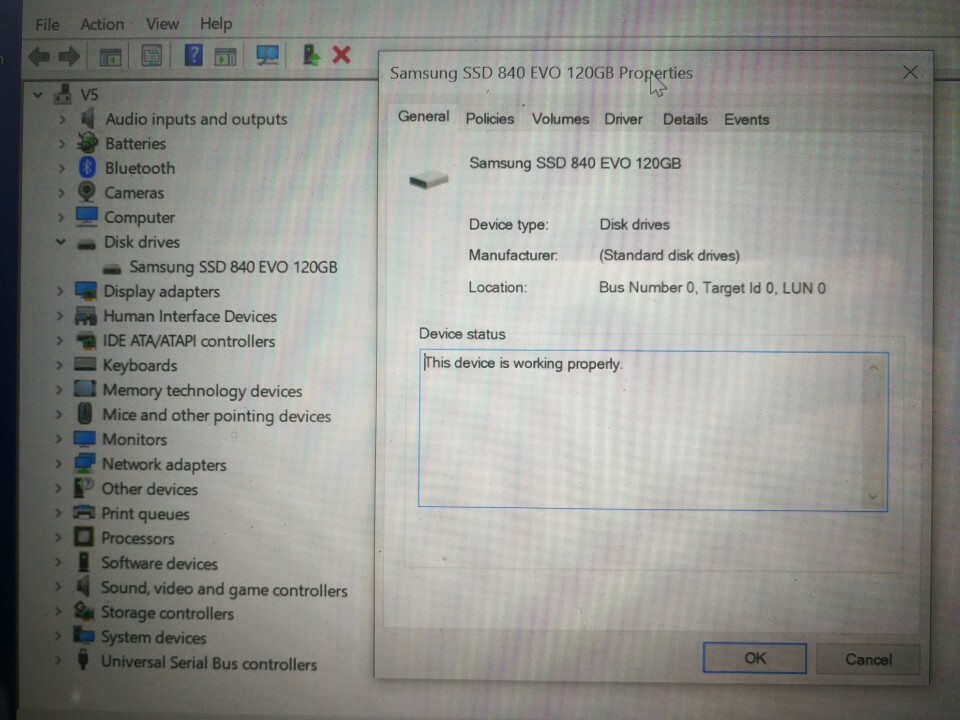Click the V5 computer root node icon

click(x=62, y=93)
